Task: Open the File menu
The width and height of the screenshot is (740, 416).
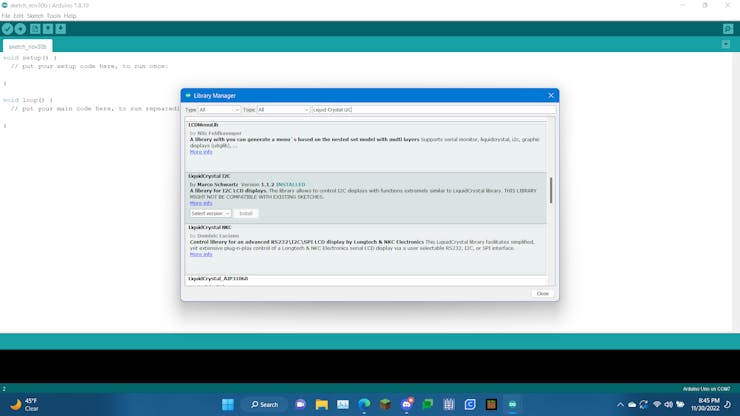Action: pos(6,16)
